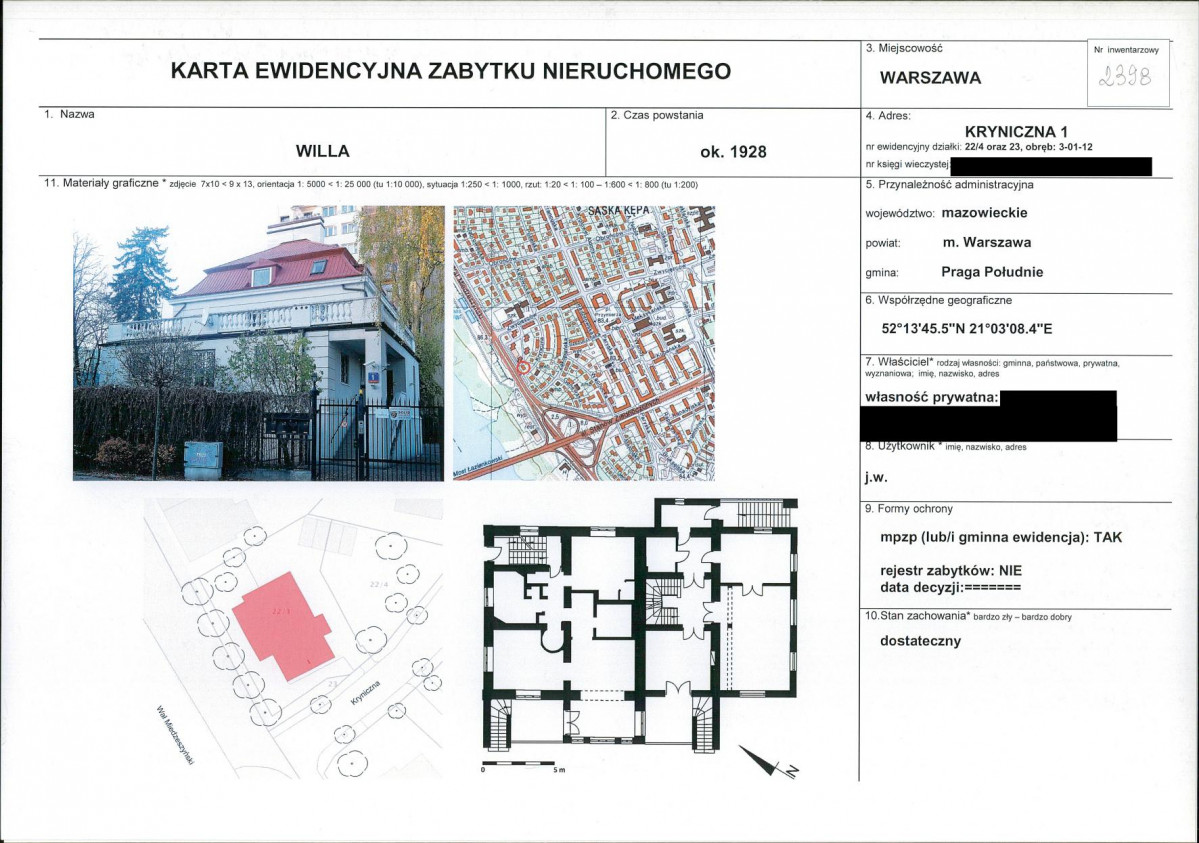Viewport: 1199px width, 843px height.
Task: Click the WILLA name field
Action: coord(323,151)
